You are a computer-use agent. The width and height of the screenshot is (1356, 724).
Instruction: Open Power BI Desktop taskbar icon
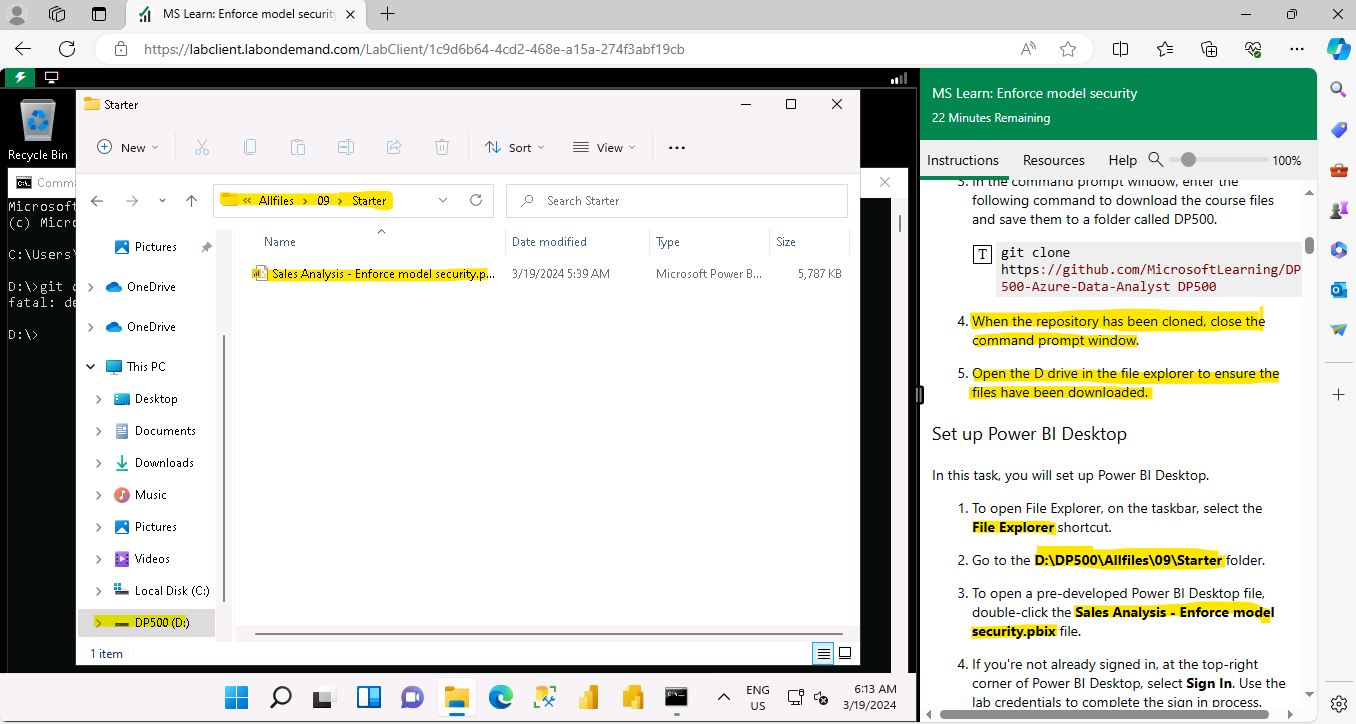click(x=589, y=697)
